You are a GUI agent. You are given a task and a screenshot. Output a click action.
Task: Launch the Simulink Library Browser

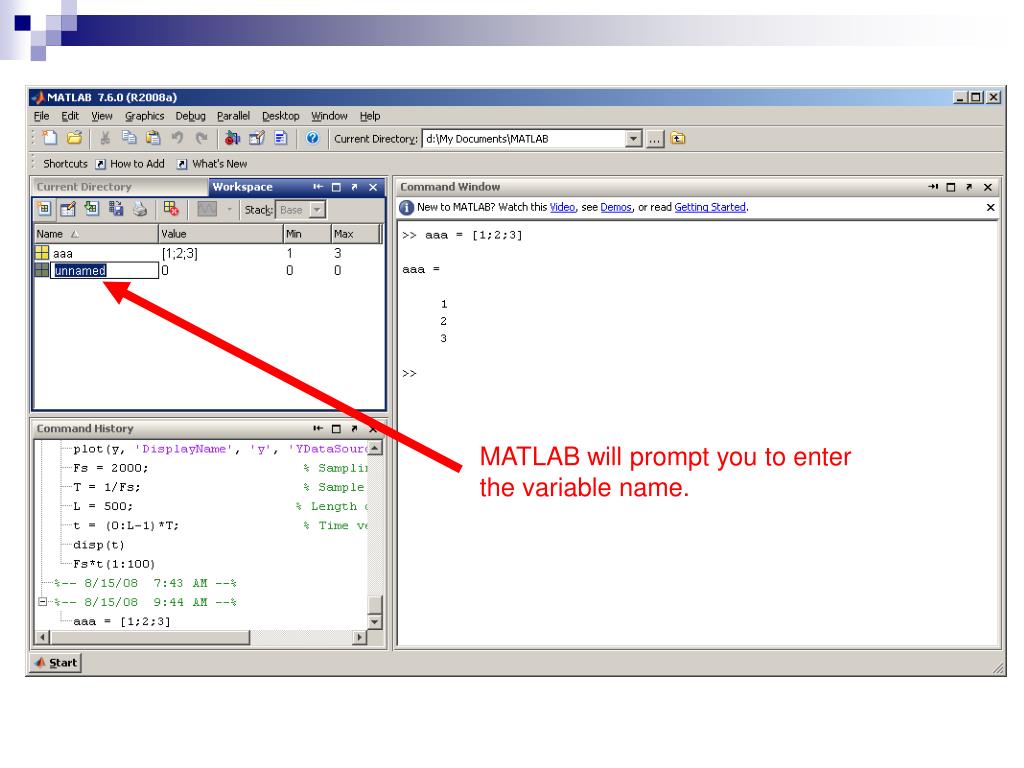click(x=231, y=139)
